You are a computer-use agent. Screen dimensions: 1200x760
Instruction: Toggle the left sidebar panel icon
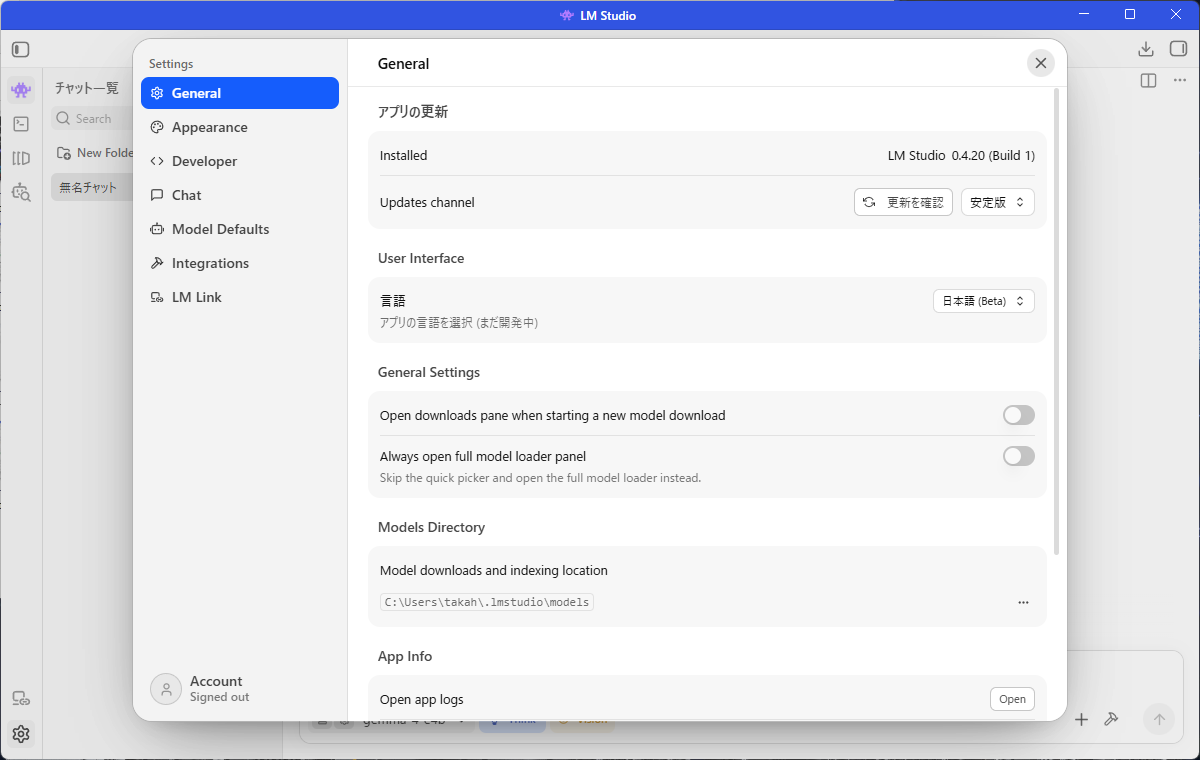coord(21,49)
